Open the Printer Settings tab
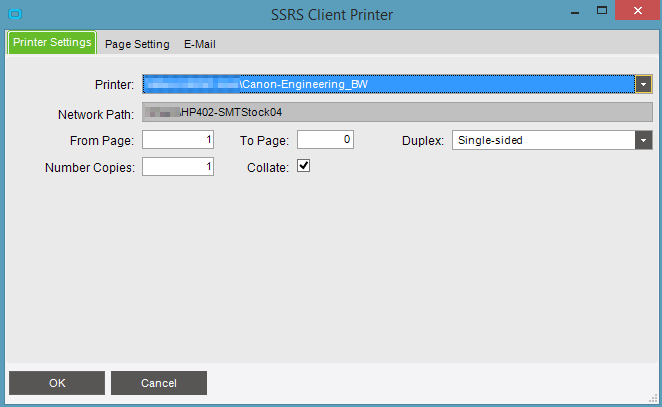Viewport: 662px width, 407px height. coord(52,43)
